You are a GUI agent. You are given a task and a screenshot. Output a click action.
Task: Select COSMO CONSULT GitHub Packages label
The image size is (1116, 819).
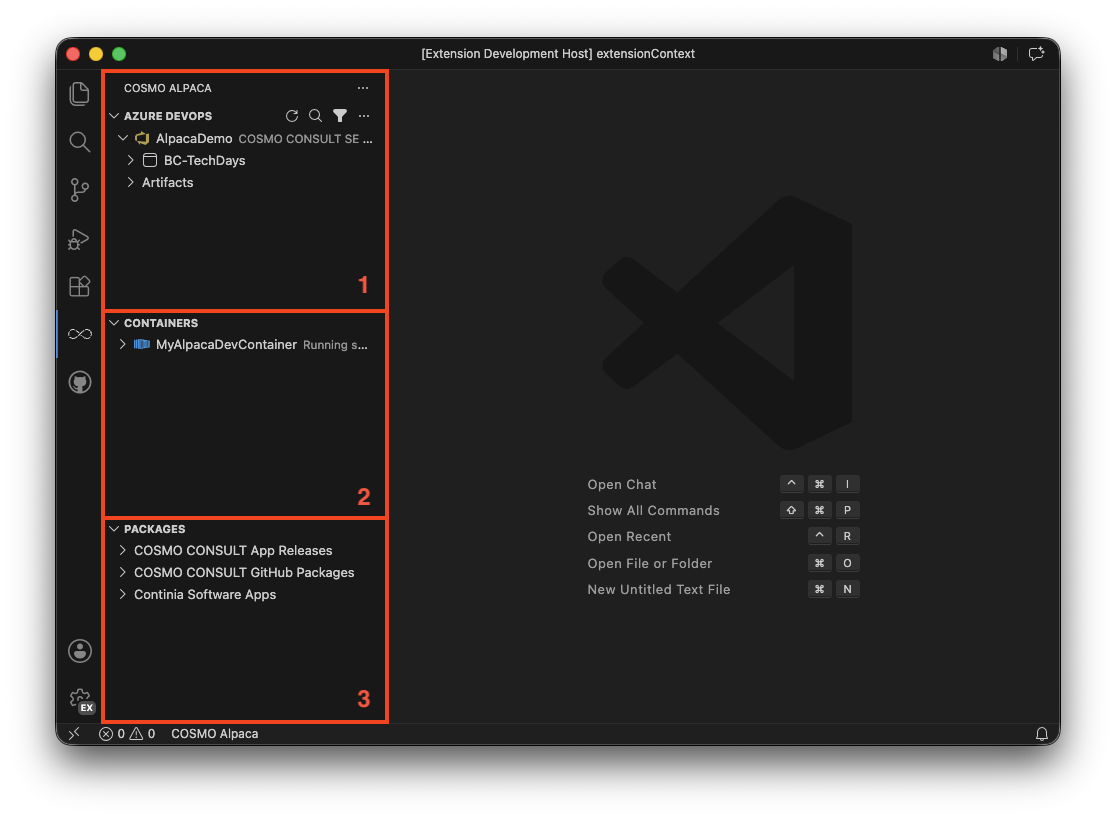click(243, 572)
